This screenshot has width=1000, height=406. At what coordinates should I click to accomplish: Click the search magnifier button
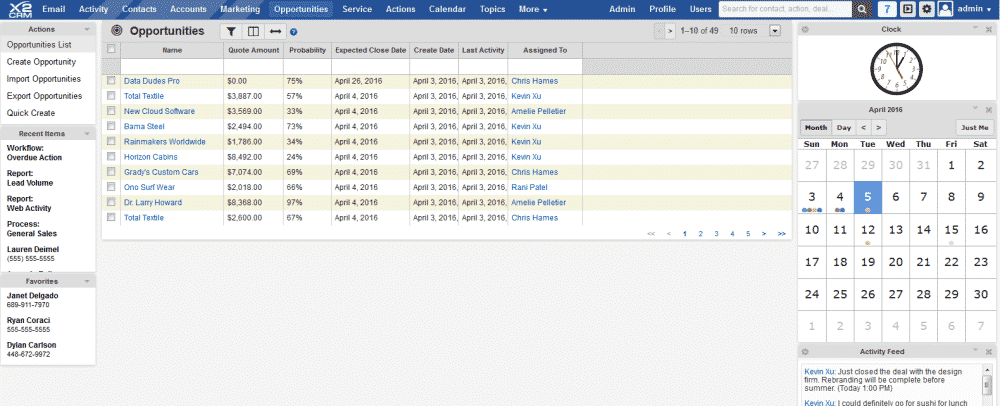[862, 9]
